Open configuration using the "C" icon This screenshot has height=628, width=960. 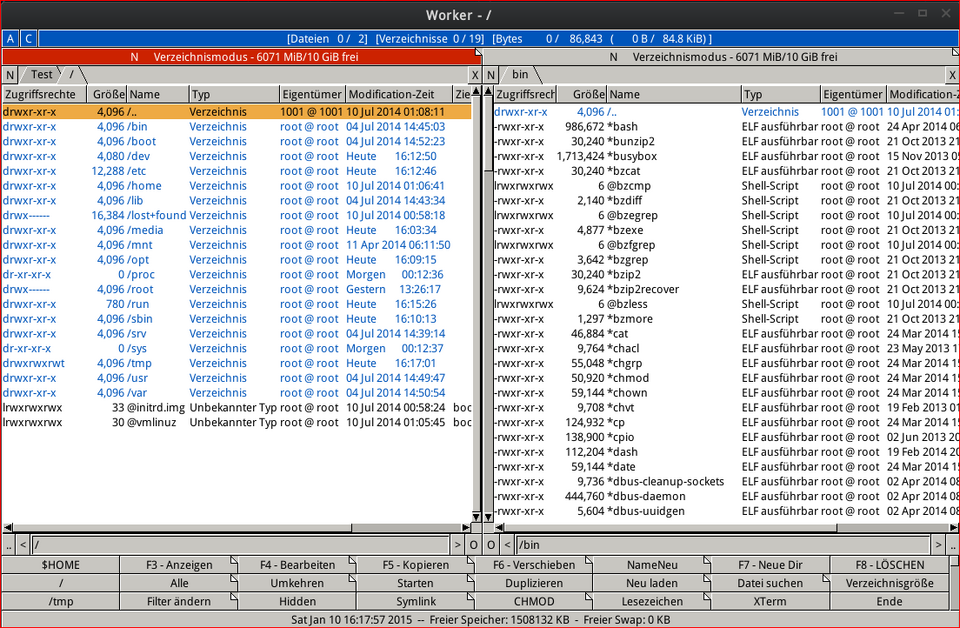(x=28, y=37)
